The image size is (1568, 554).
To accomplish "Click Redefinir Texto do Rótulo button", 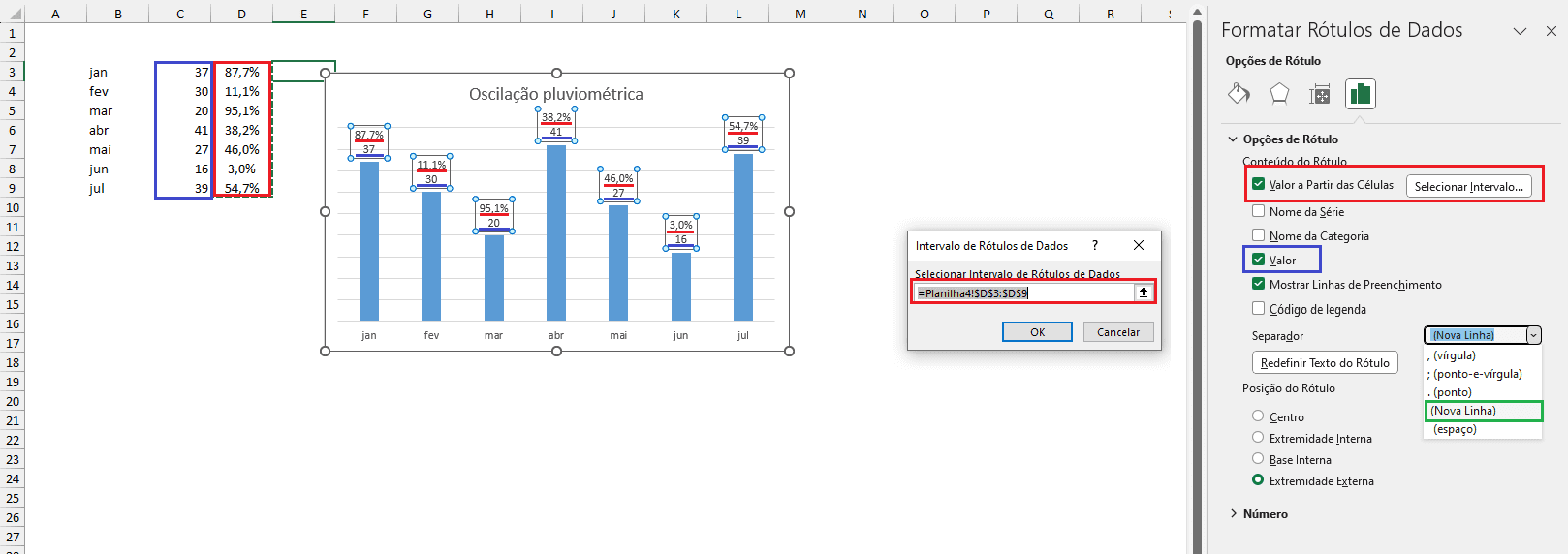I will (x=1325, y=363).
